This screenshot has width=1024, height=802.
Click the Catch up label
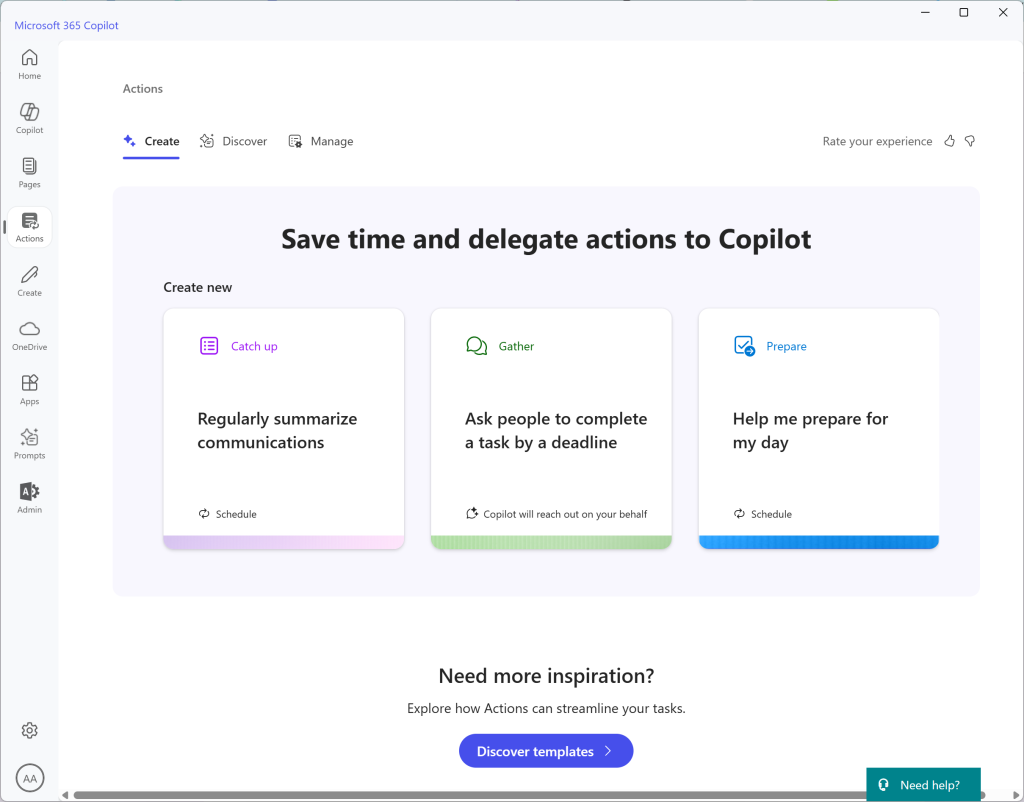(254, 346)
